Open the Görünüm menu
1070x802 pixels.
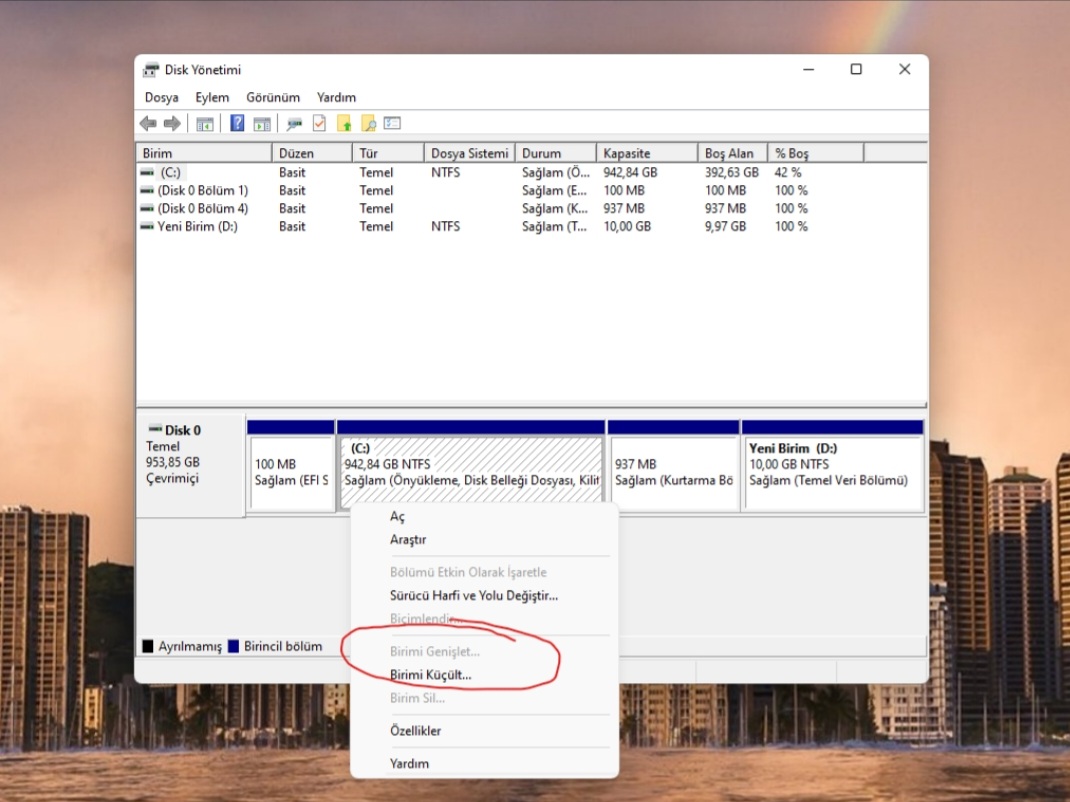tap(273, 98)
